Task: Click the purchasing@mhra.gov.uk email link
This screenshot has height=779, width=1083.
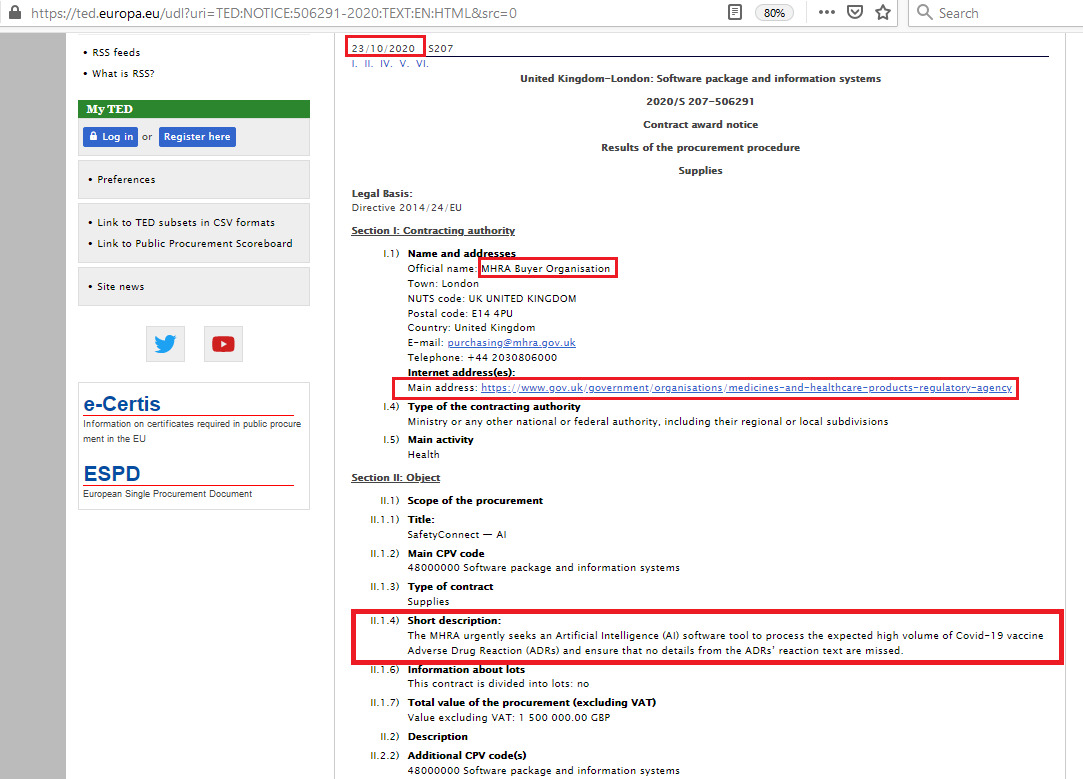Action: pyautogui.click(x=511, y=343)
